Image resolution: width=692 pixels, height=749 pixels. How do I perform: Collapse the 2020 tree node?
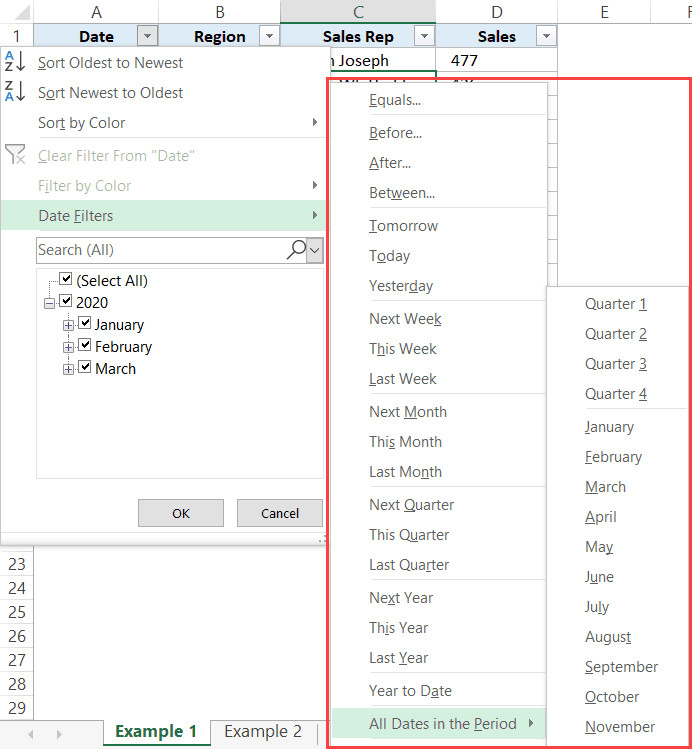[x=49, y=303]
